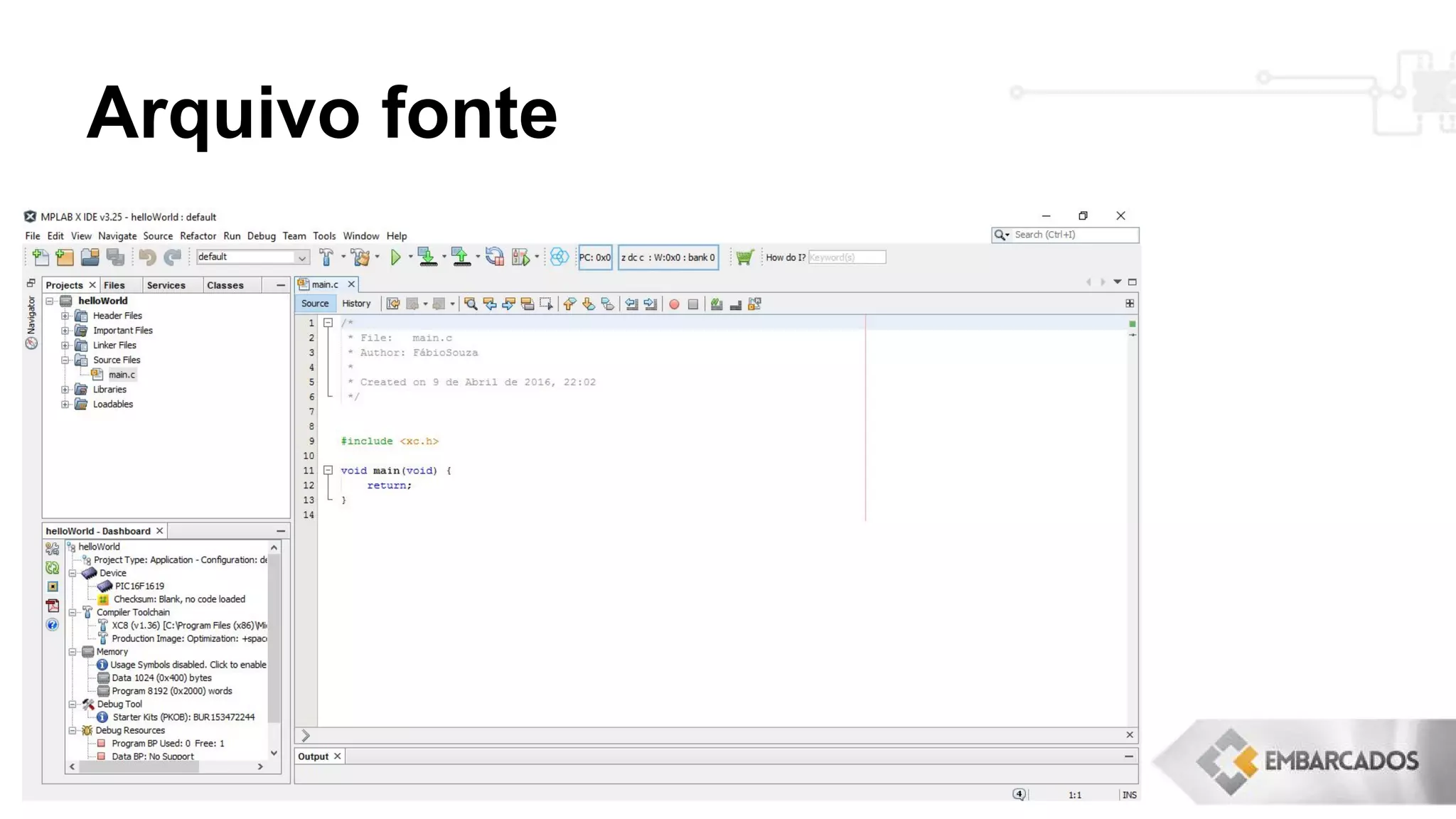
Task: Click the green Run Project arrow
Action: (x=396, y=257)
